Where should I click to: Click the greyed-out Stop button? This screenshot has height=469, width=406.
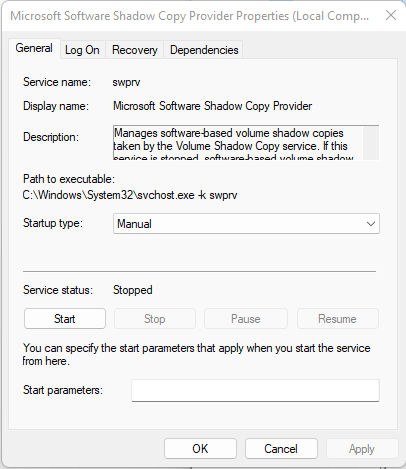pyautogui.click(x=155, y=319)
